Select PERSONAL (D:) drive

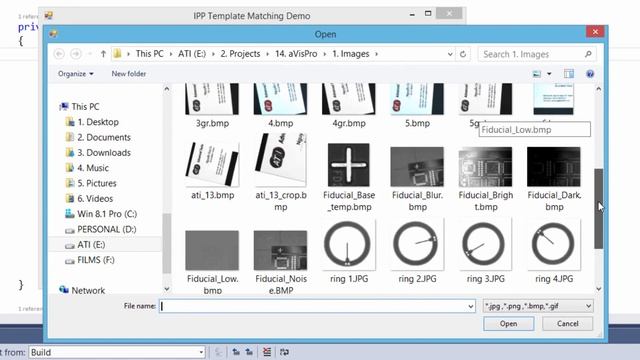pyautogui.click(x=107, y=229)
